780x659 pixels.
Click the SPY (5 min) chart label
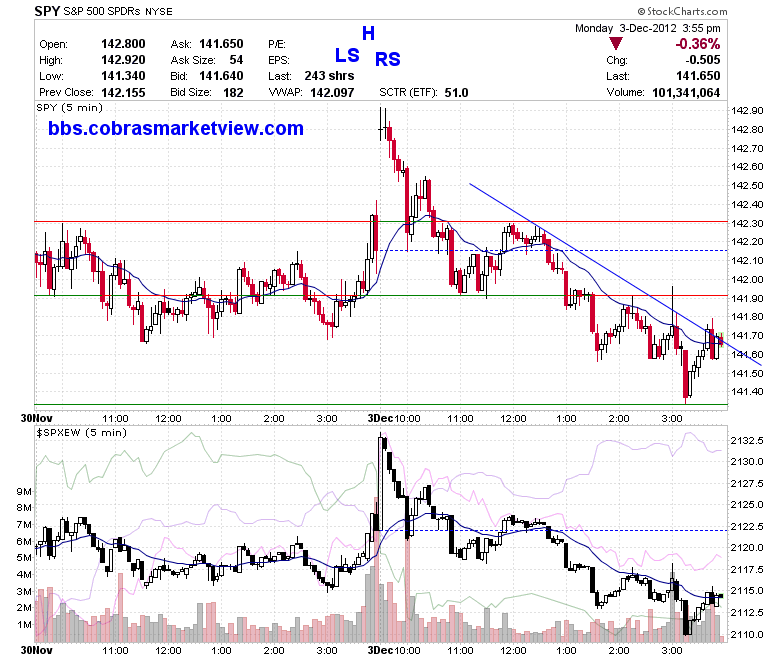click(x=70, y=107)
